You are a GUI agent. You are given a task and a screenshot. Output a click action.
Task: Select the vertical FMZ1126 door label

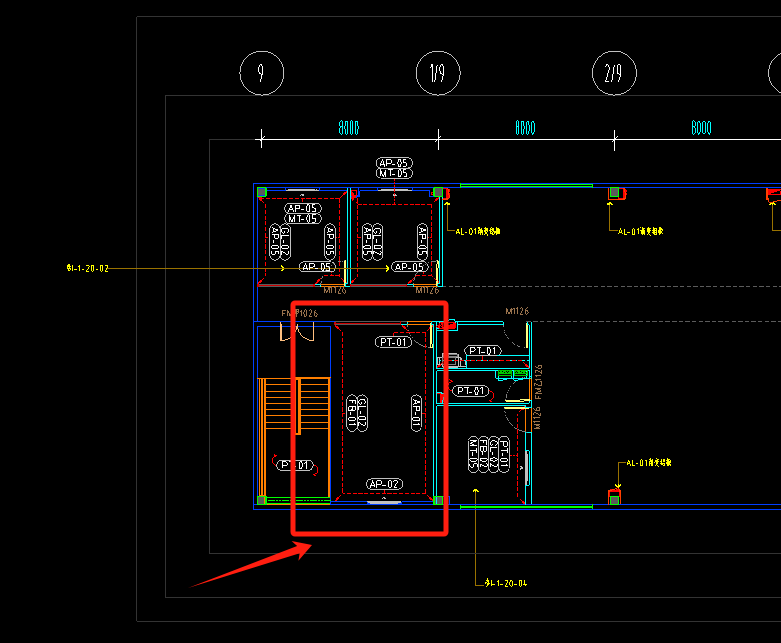(x=537, y=396)
